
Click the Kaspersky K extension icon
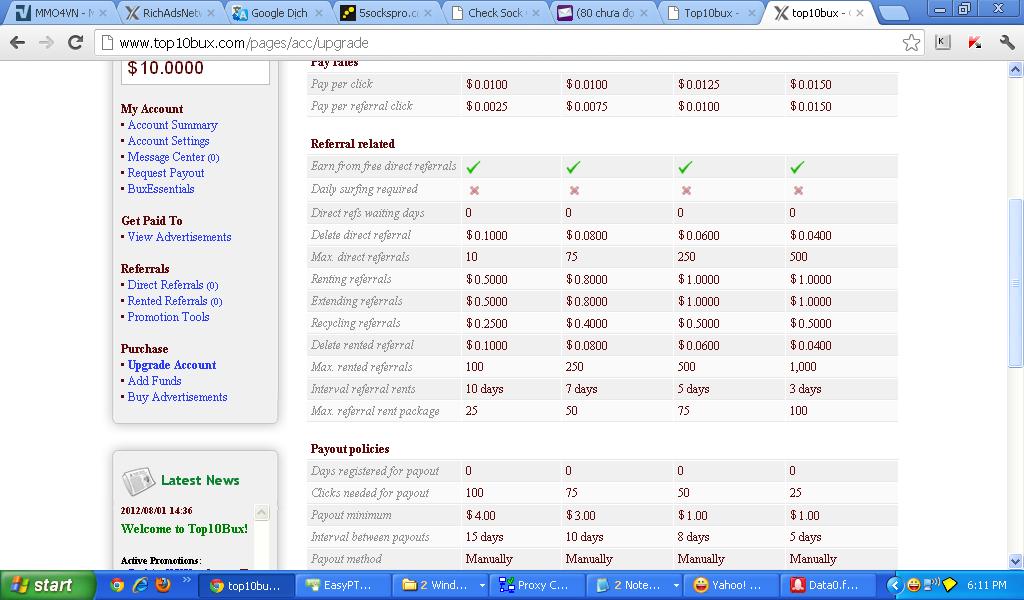pos(942,43)
